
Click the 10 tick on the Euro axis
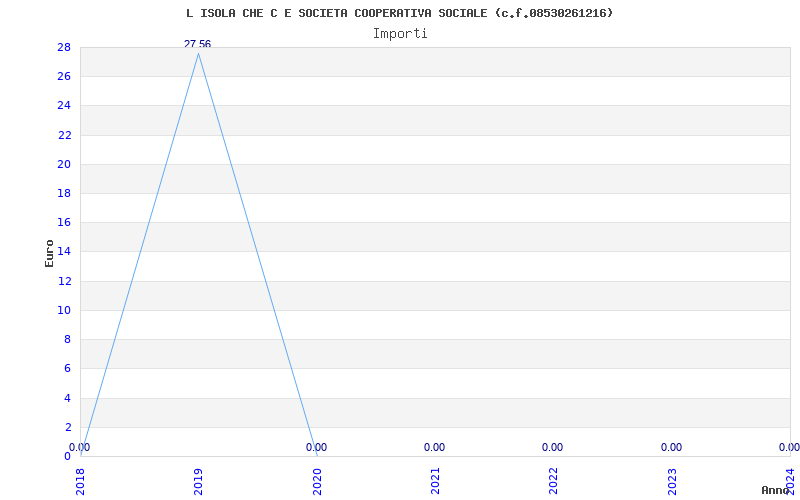pyautogui.click(x=64, y=310)
